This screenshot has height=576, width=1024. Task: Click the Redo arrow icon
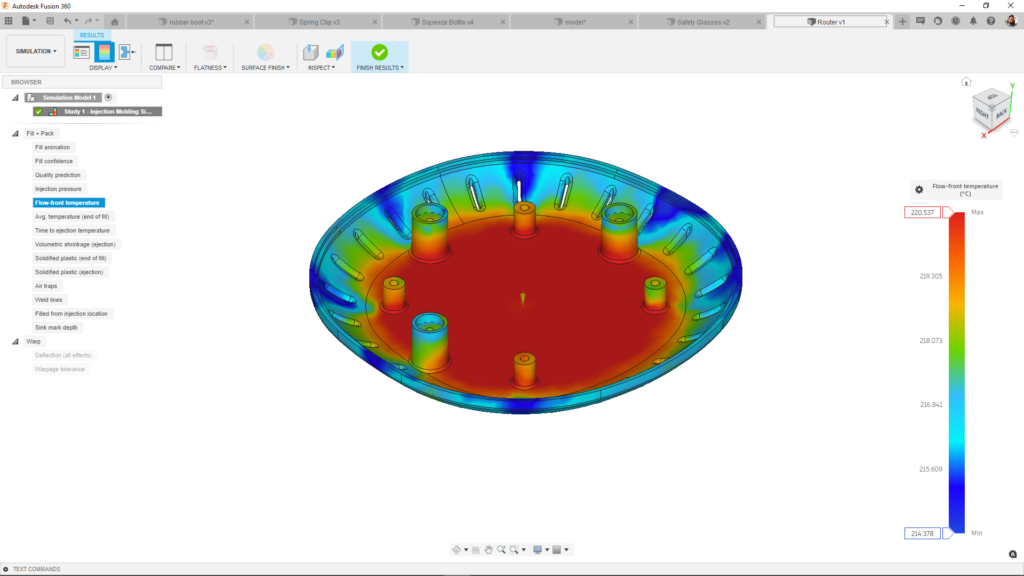[89, 22]
